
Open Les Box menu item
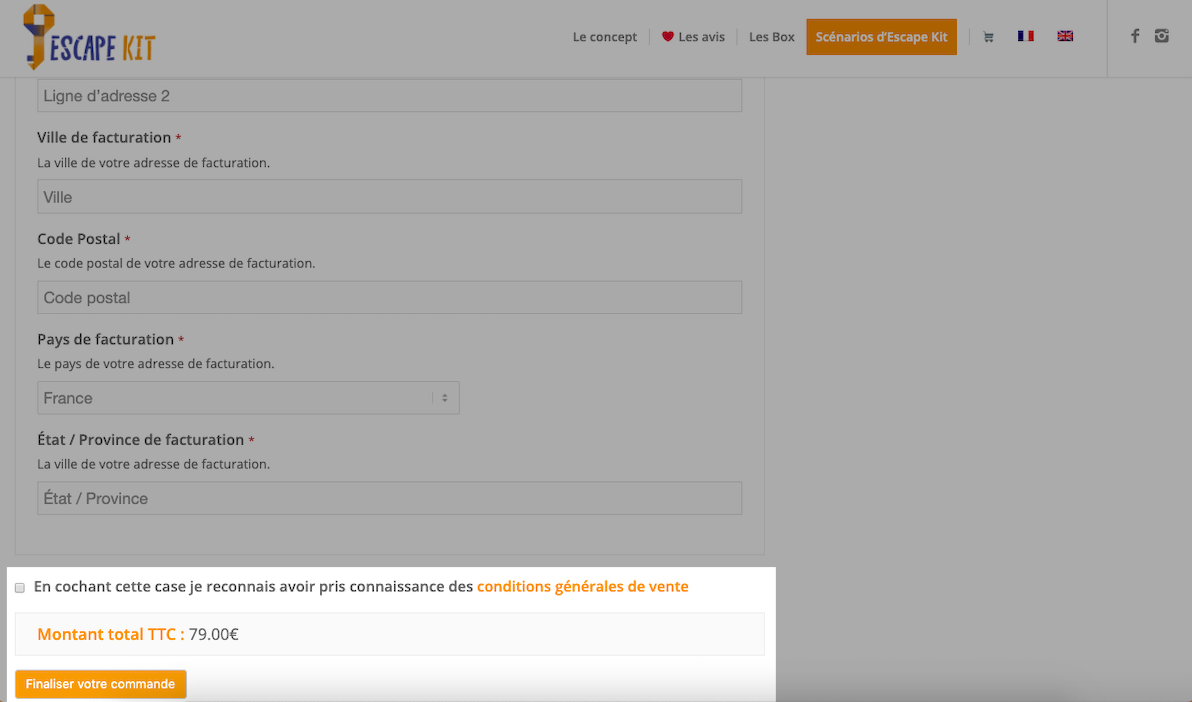point(772,37)
